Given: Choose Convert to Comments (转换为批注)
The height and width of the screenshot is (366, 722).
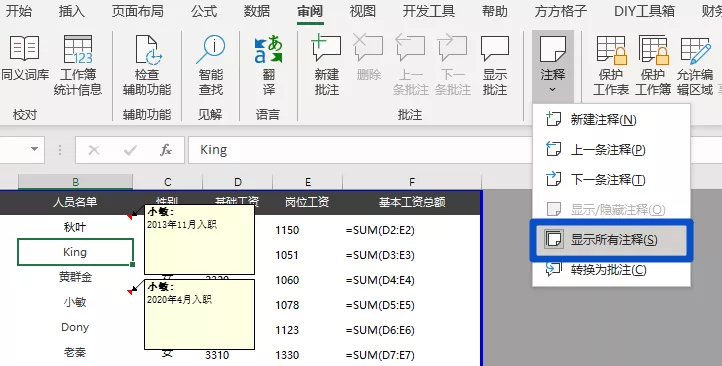Looking at the screenshot, I should pyautogui.click(x=611, y=269).
